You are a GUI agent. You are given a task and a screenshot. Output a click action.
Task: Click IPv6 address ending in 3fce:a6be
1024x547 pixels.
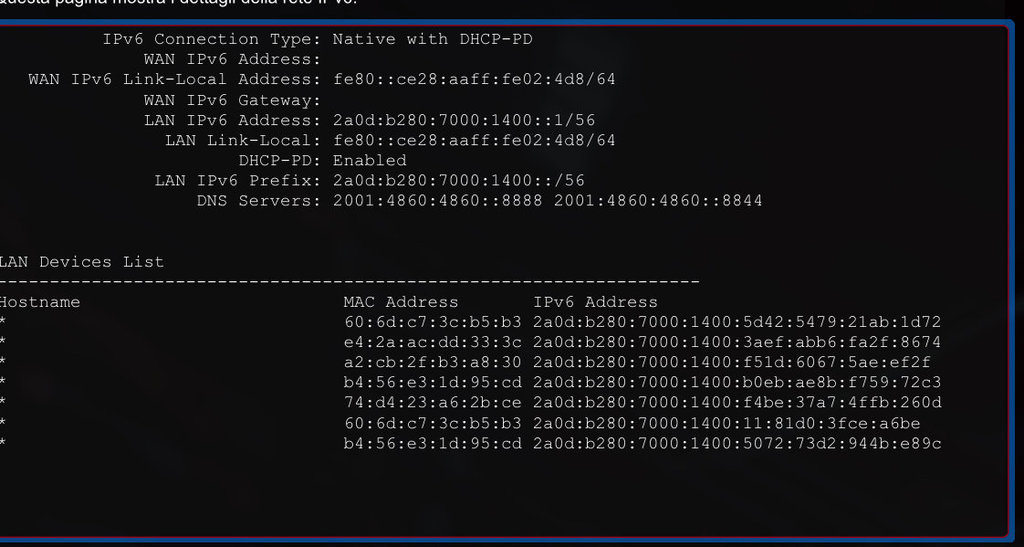[726, 424]
